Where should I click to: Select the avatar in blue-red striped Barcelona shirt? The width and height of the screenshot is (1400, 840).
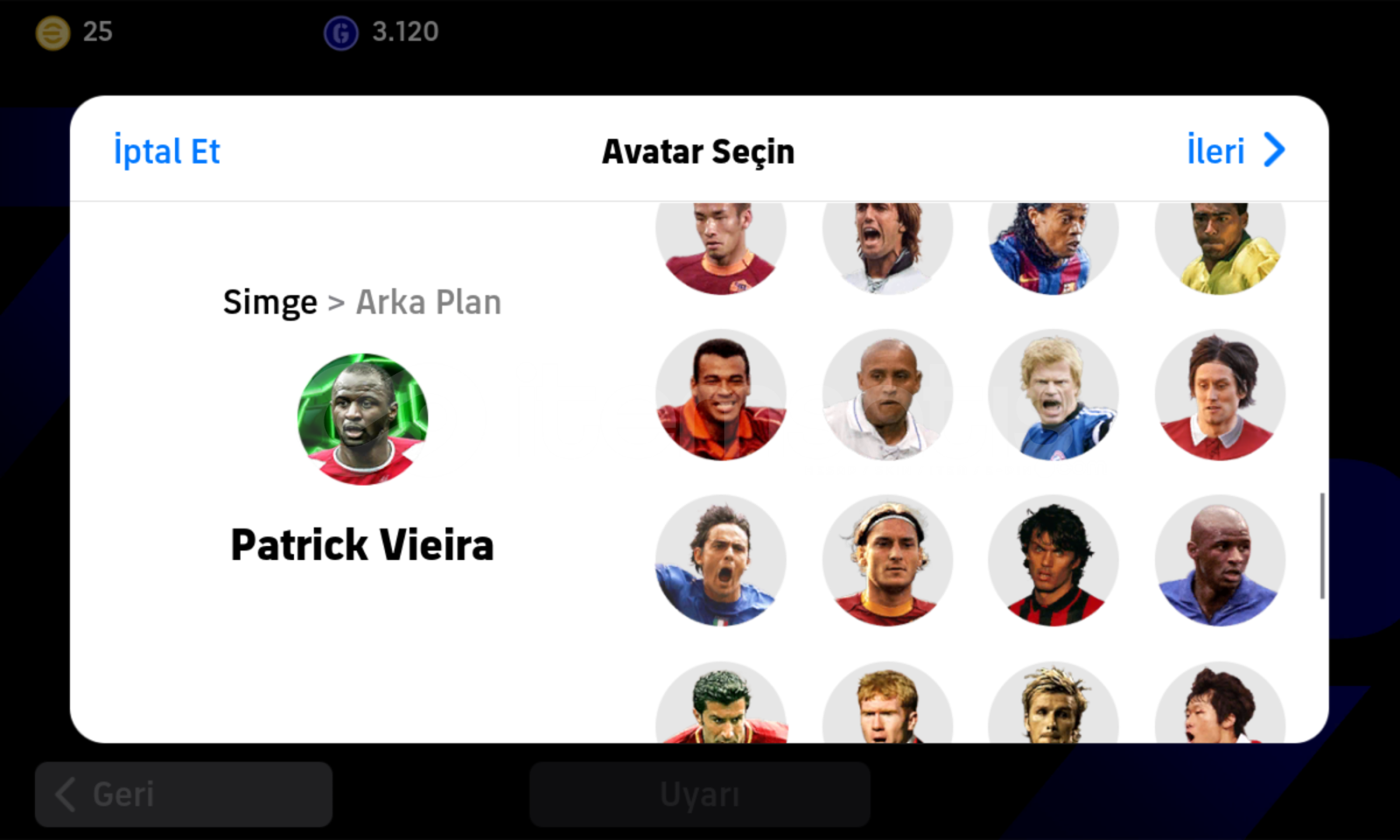point(1053,248)
